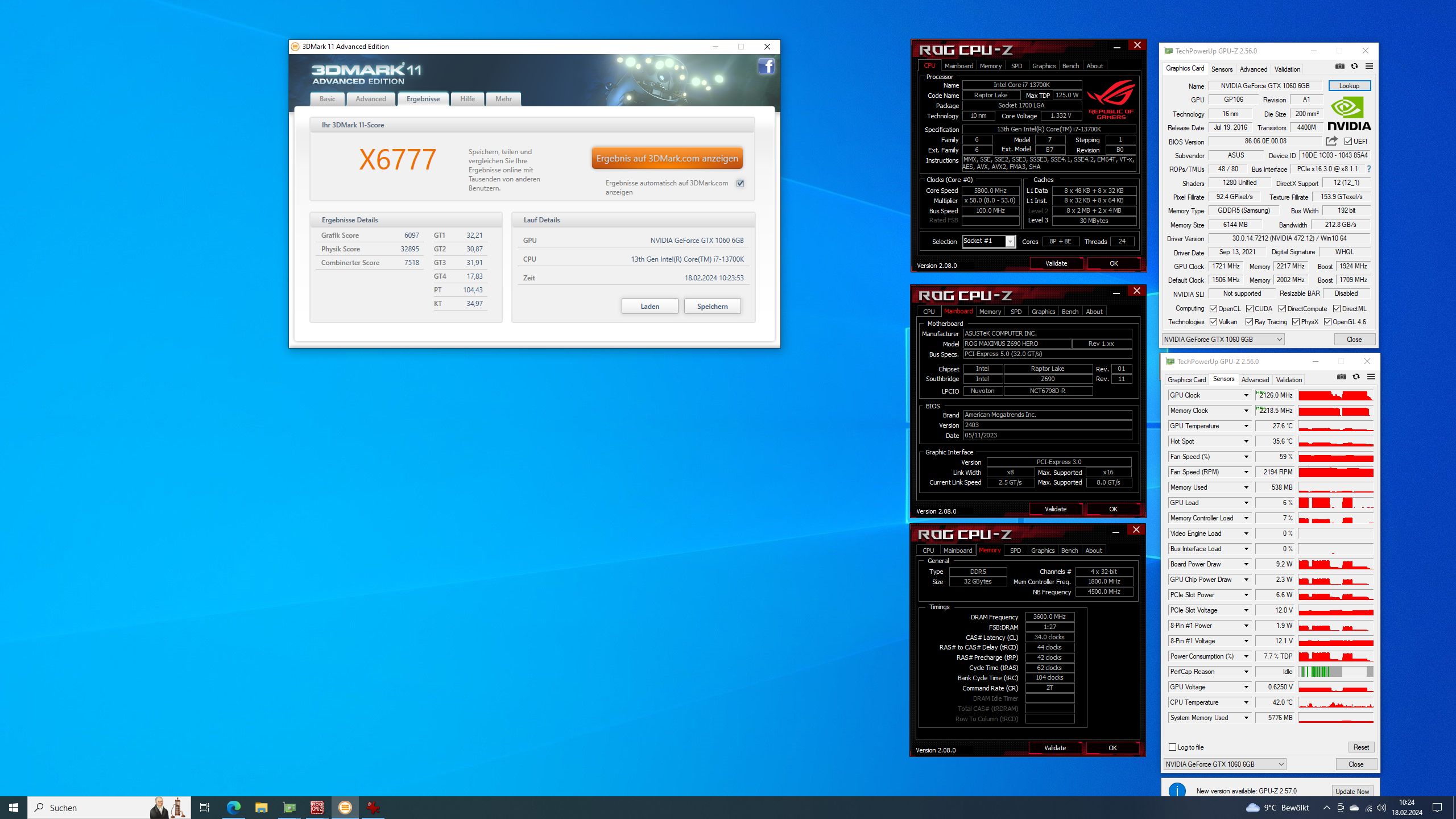Click the GPU-Z taskbar icon
The width and height of the screenshot is (1456, 819).
point(289,808)
